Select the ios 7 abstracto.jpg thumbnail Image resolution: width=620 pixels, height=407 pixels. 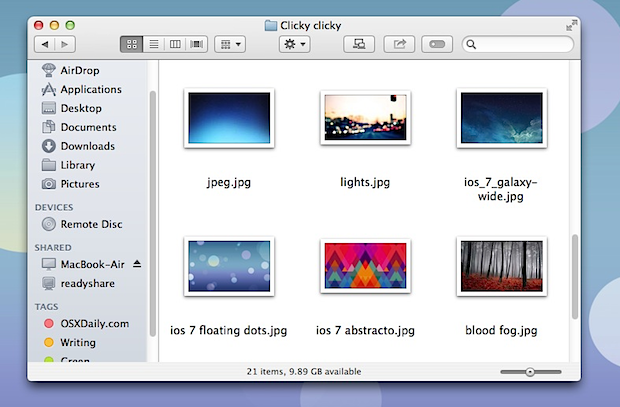click(x=365, y=266)
